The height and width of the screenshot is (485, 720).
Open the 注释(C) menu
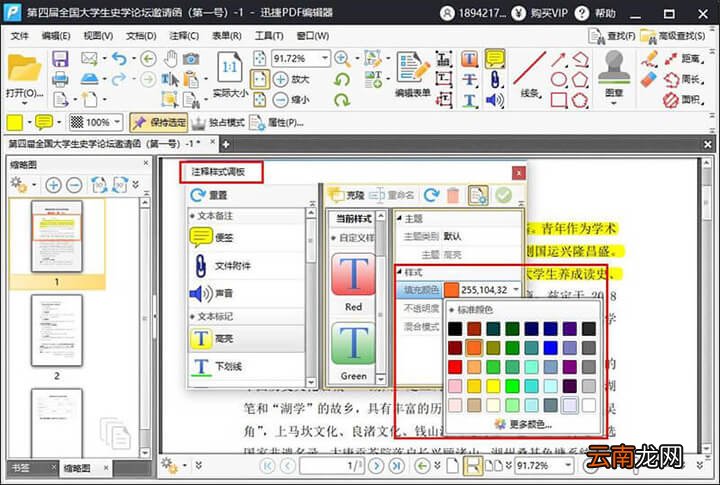(x=184, y=36)
